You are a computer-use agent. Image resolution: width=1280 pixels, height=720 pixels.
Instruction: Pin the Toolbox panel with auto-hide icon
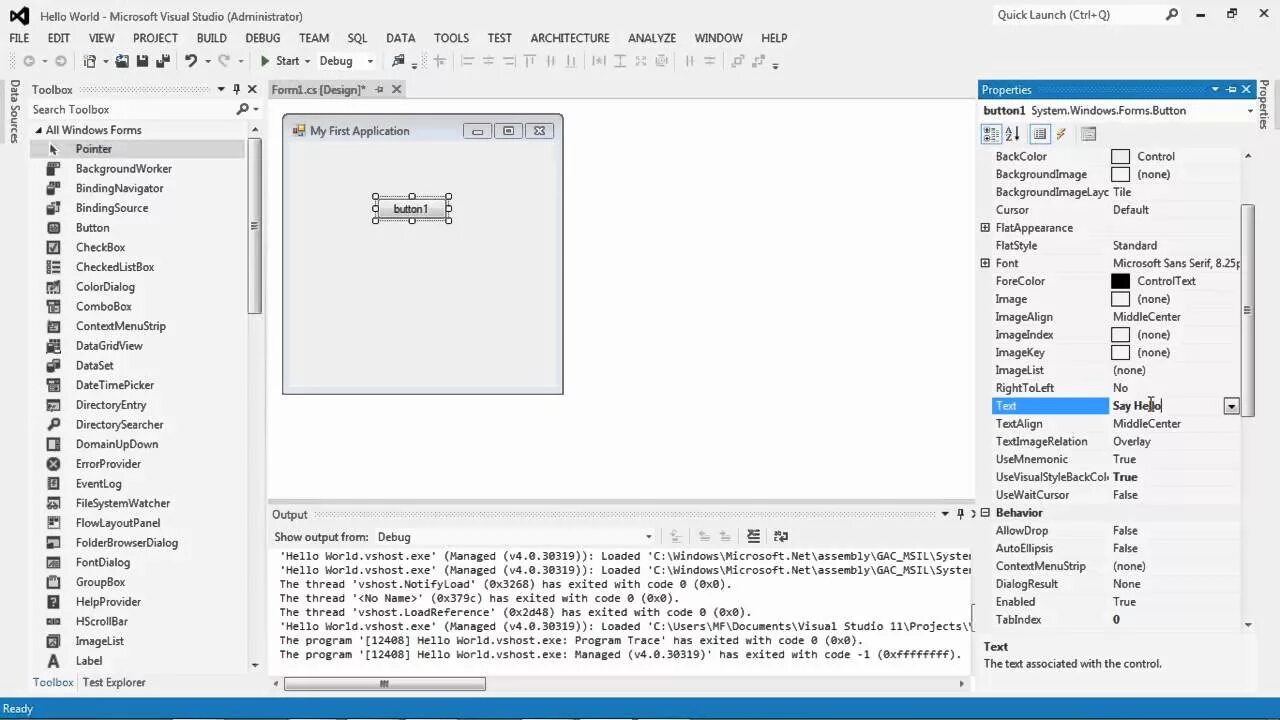(237, 89)
